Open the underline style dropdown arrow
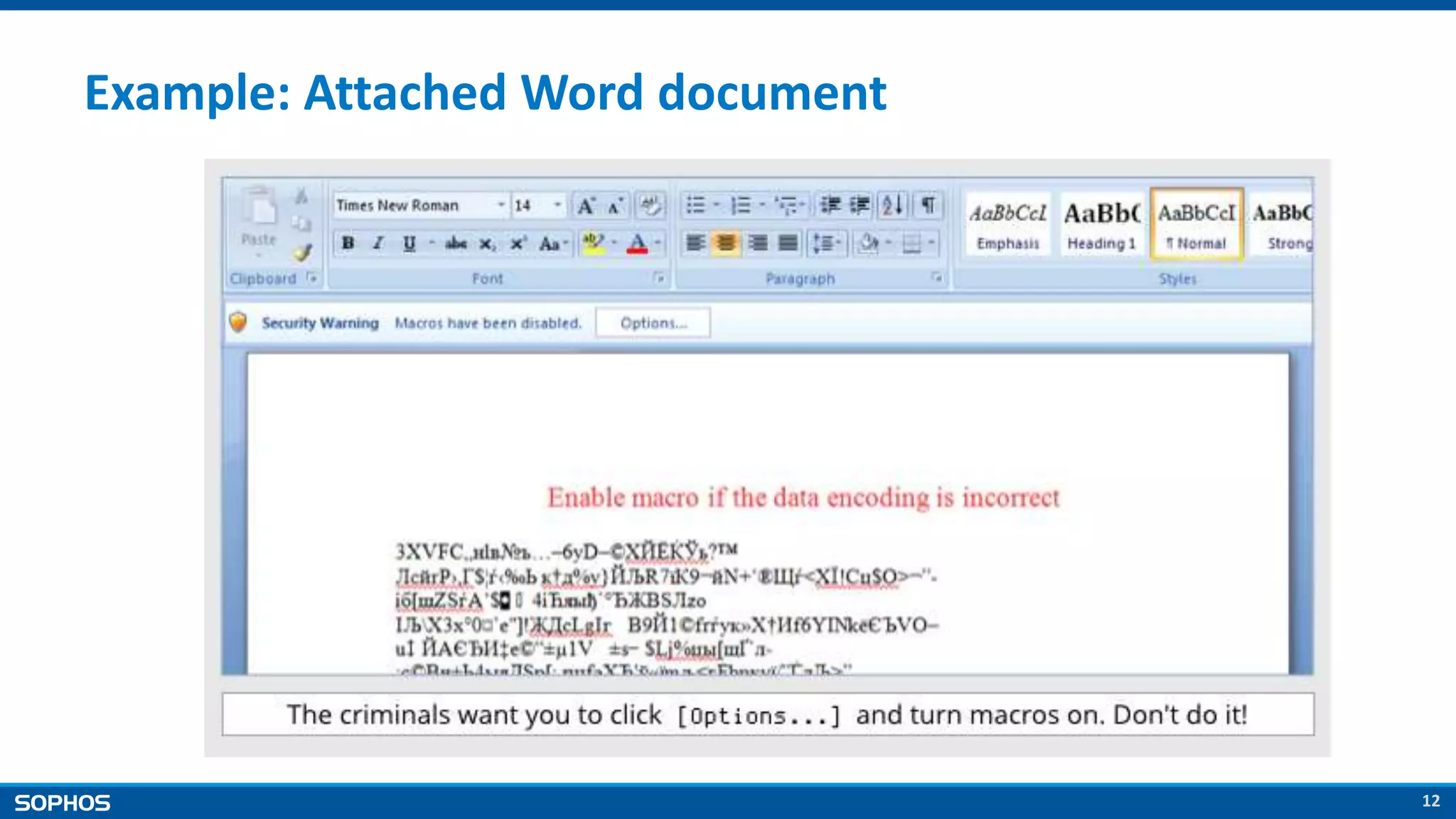Screen dimensions: 1456x819 (432, 243)
